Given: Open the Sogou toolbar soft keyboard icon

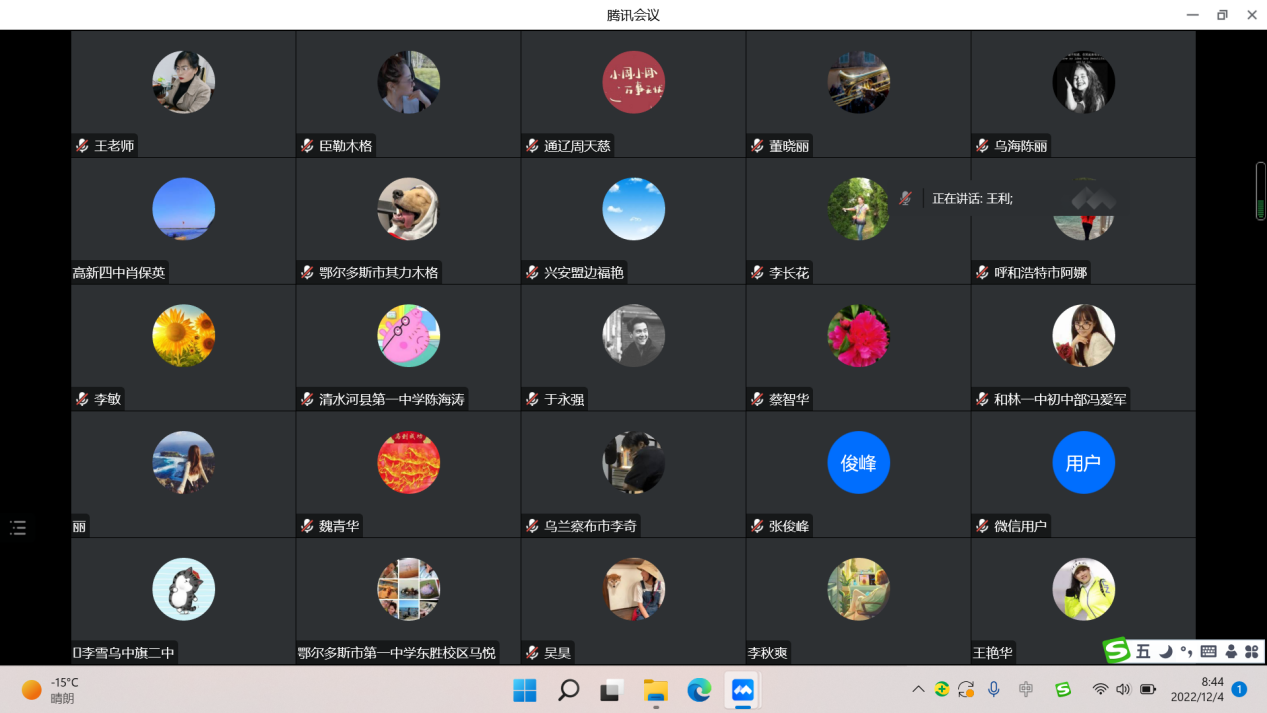Looking at the screenshot, I should tap(1208, 652).
